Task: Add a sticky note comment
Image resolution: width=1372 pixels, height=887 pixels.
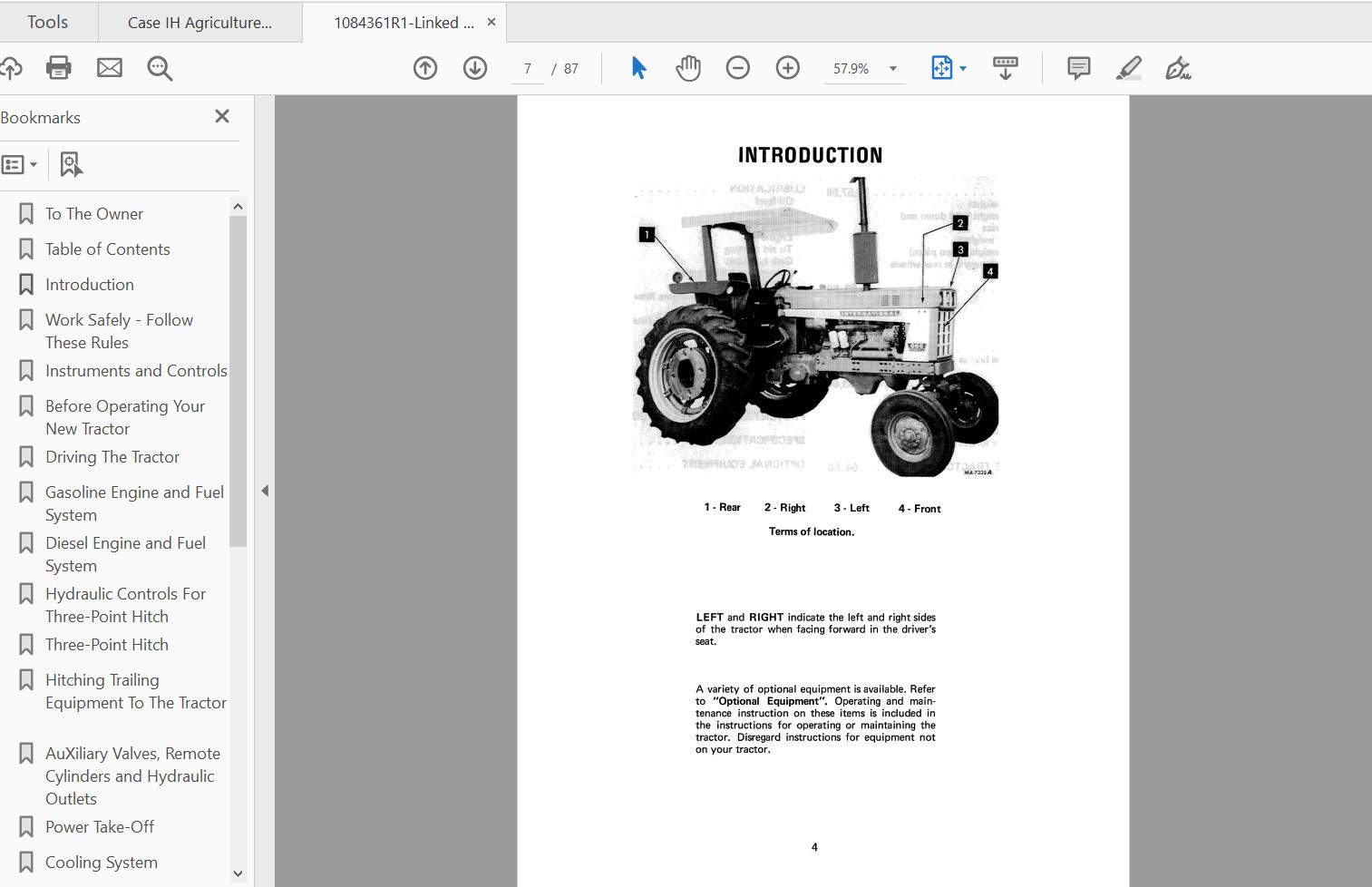Action: point(1077,68)
